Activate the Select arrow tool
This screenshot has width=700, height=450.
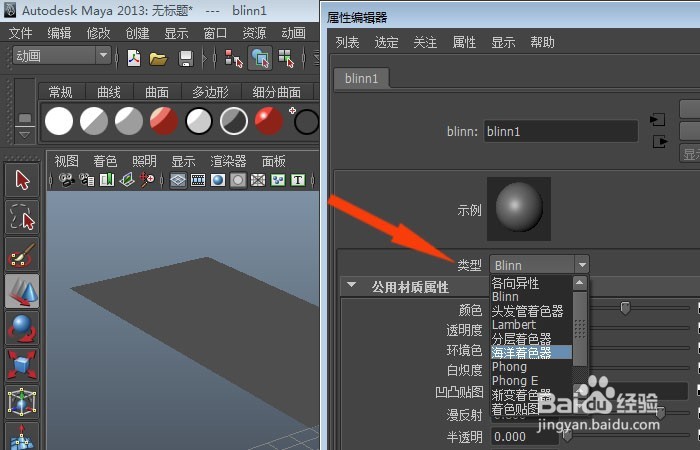click(22, 180)
